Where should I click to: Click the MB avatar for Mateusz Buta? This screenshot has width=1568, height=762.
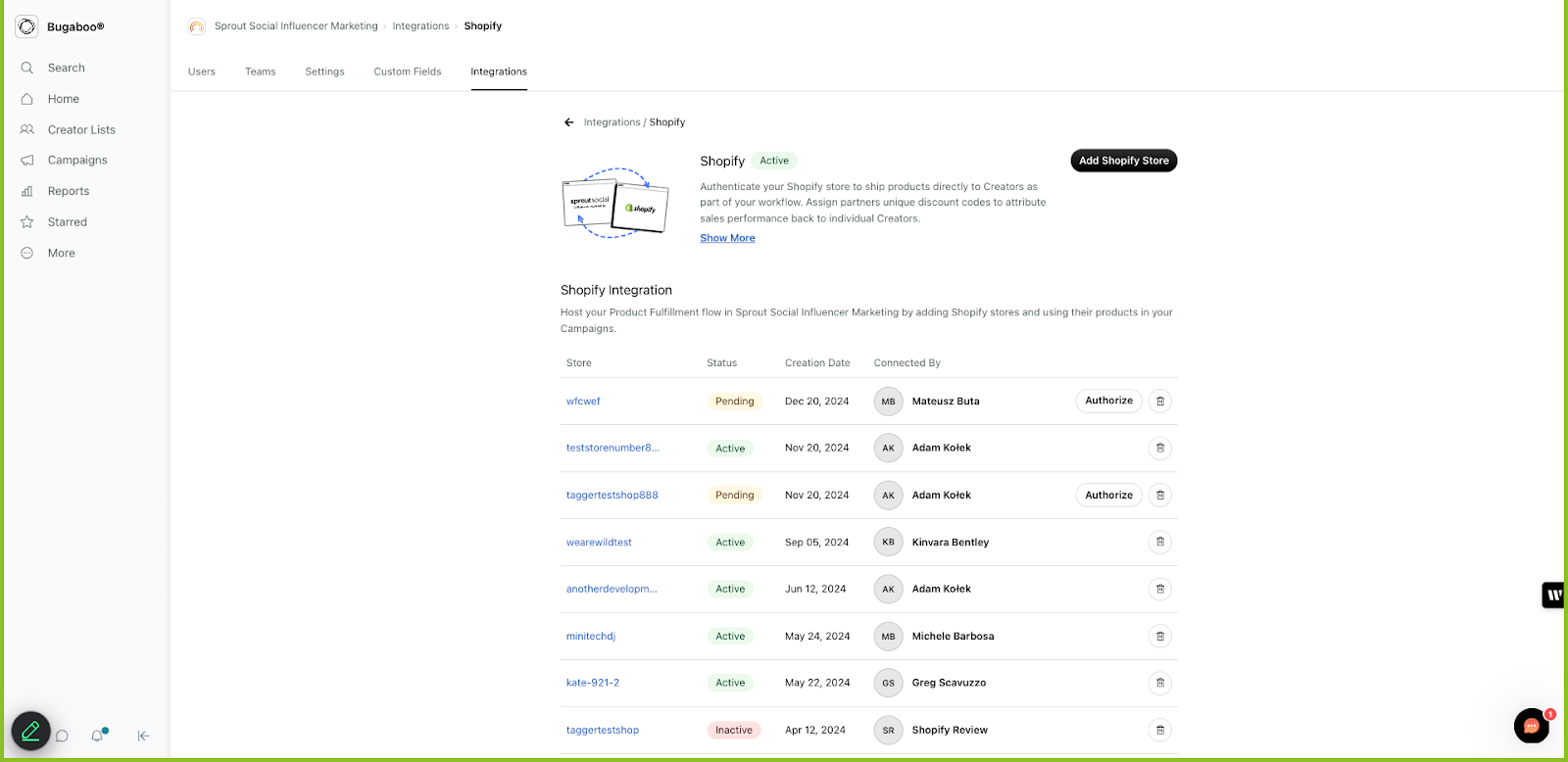click(888, 402)
